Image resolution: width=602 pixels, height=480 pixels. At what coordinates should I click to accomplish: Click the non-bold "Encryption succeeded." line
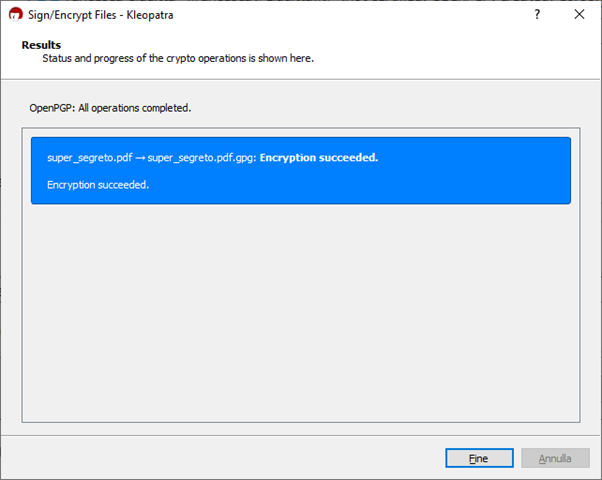[98, 185]
